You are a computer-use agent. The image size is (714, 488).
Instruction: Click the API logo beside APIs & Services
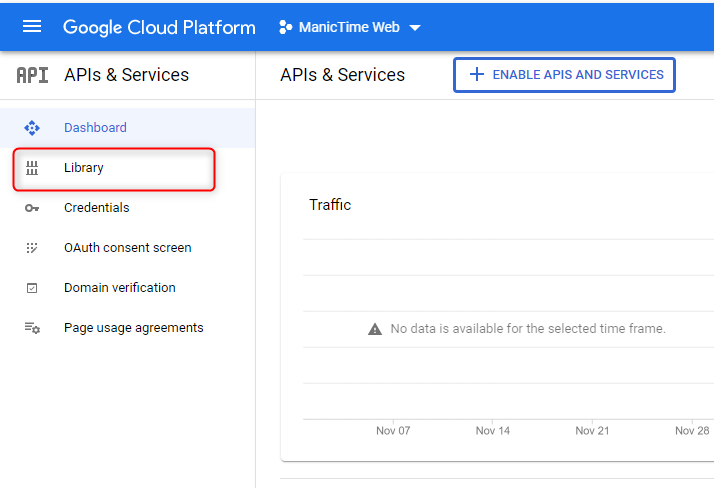[32, 75]
